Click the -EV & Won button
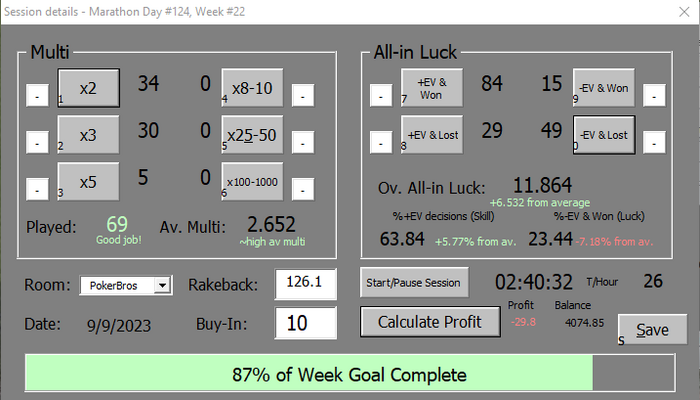The image size is (700, 400). tap(604, 88)
